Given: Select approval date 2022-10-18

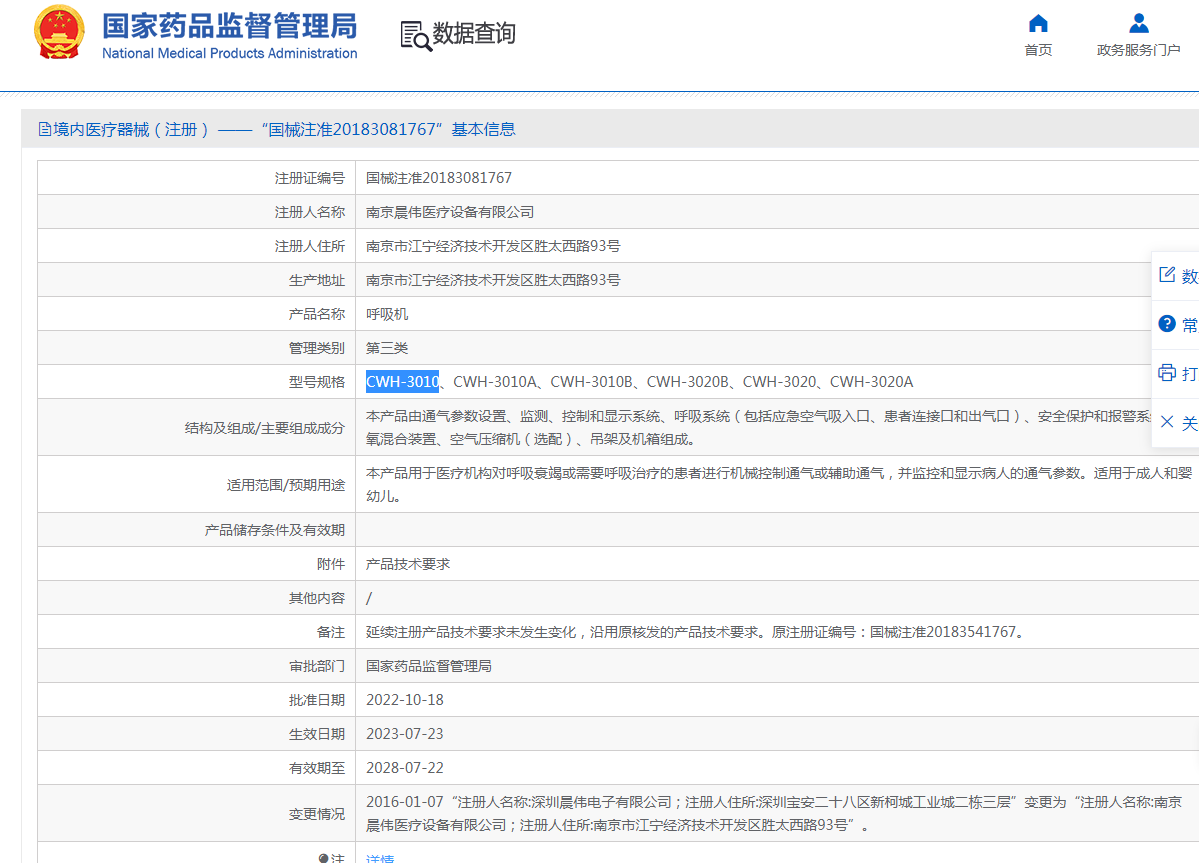Looking at the screenshot, I should tap(405, 700).
